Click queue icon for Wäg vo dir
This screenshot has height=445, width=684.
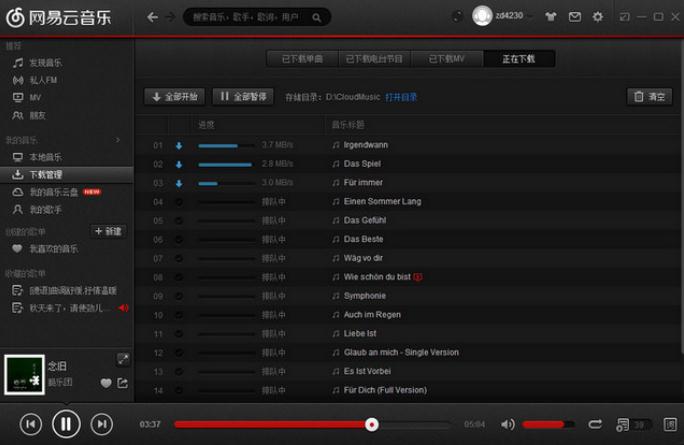coord(179,258)
